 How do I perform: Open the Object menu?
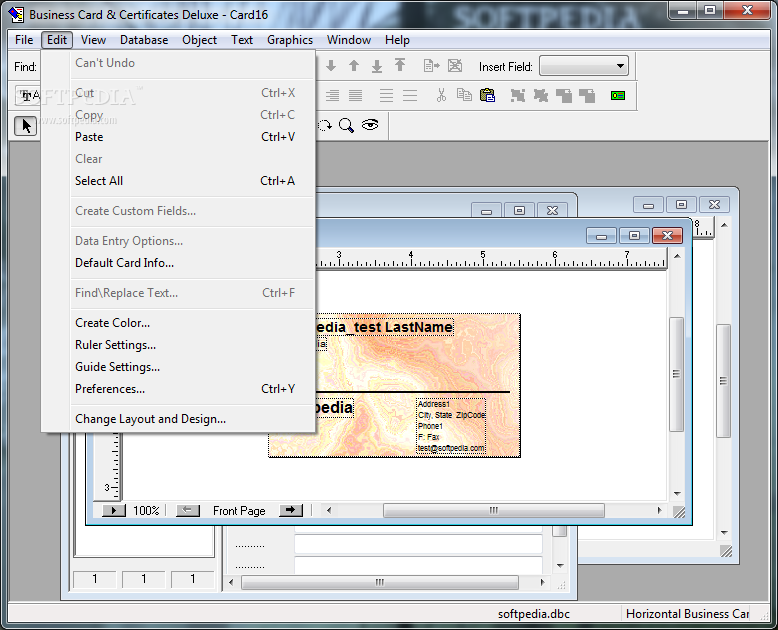(x=199, y=40)
